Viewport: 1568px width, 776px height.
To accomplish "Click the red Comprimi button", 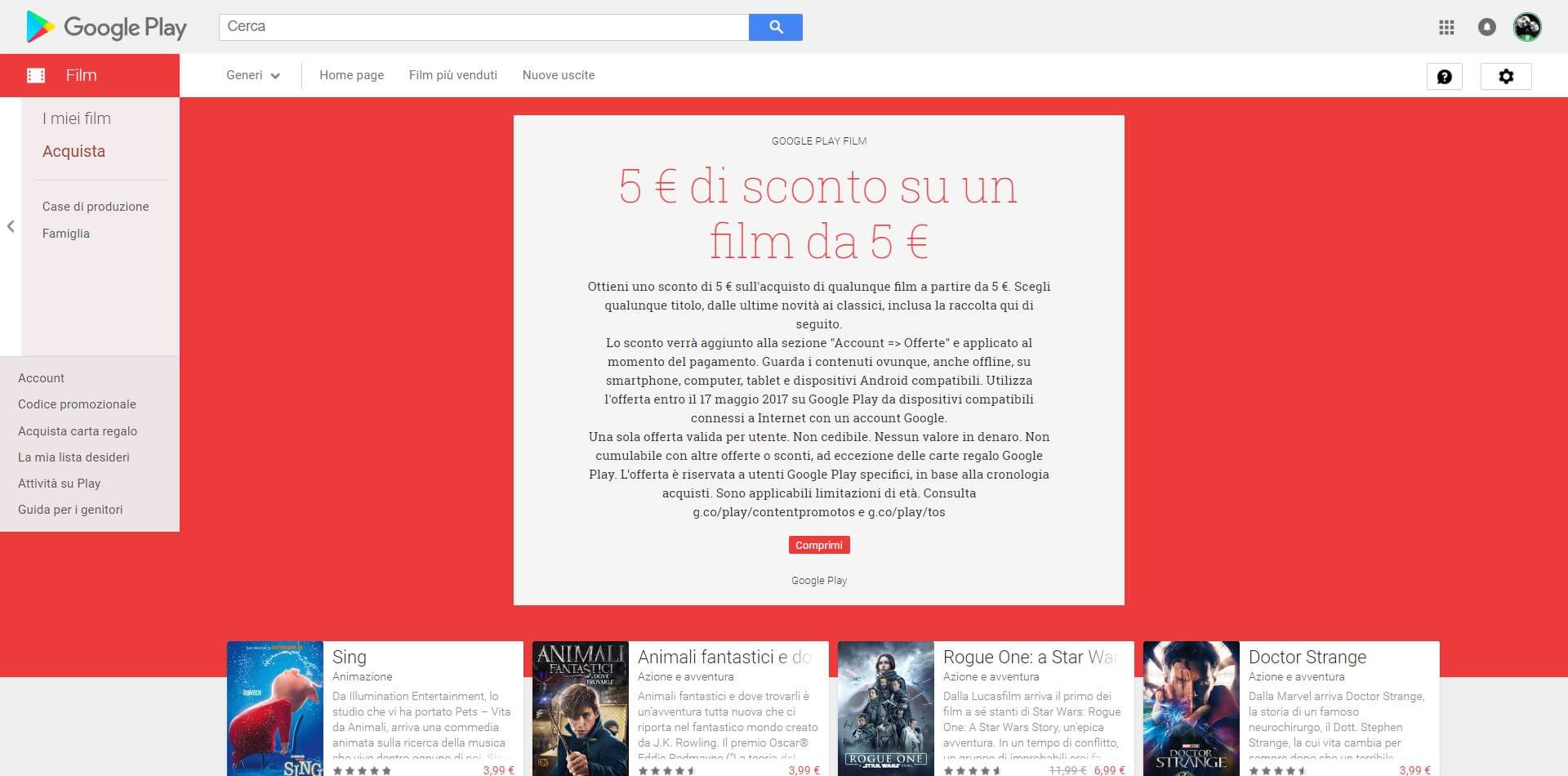I will pyautogui.click(x=819, y=545).
